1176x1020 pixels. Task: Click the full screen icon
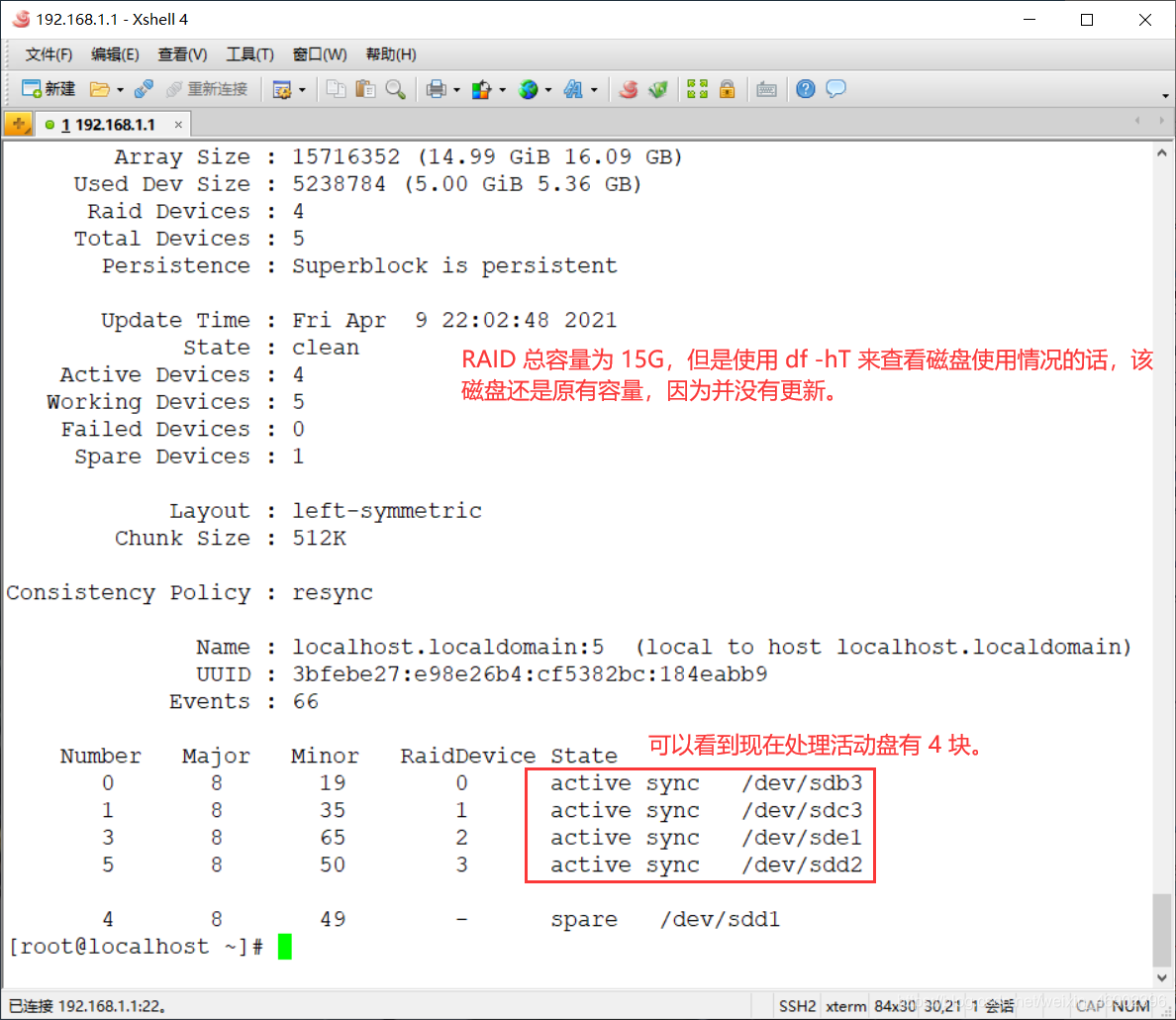pyautogui.click(x=698, y=89)
